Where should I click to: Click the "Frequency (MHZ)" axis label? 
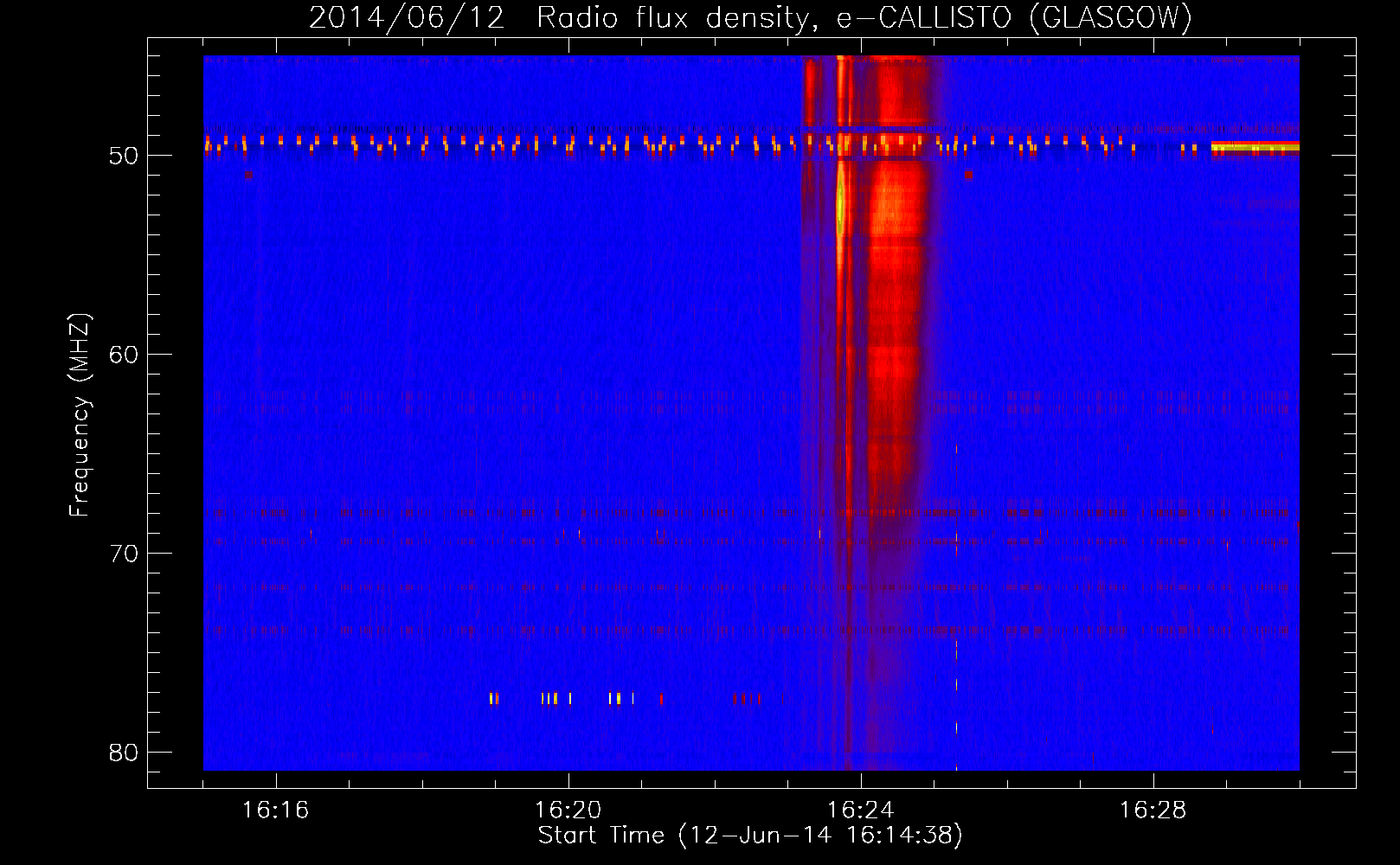(80, 415)
